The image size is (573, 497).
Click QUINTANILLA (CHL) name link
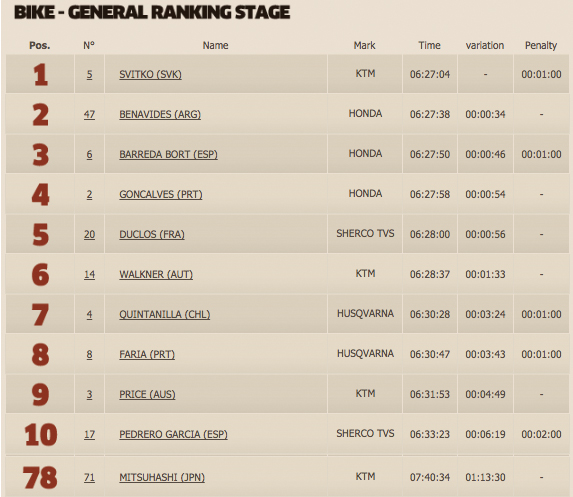[164, 314]
